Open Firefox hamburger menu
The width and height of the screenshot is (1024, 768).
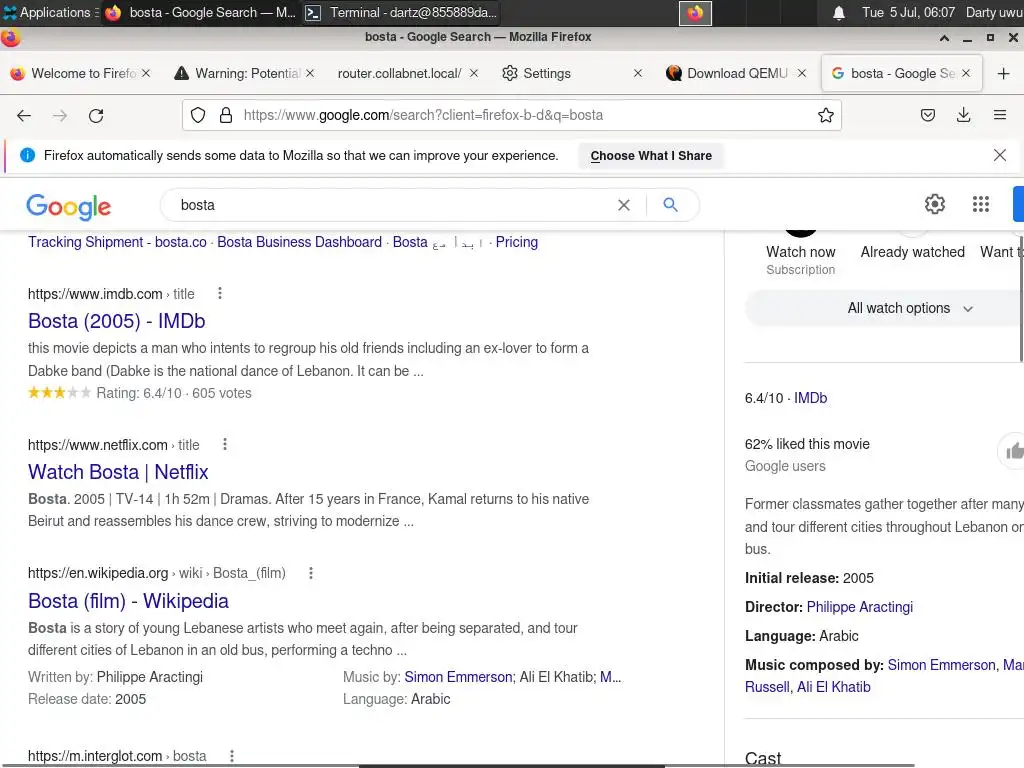coord(999,116)
